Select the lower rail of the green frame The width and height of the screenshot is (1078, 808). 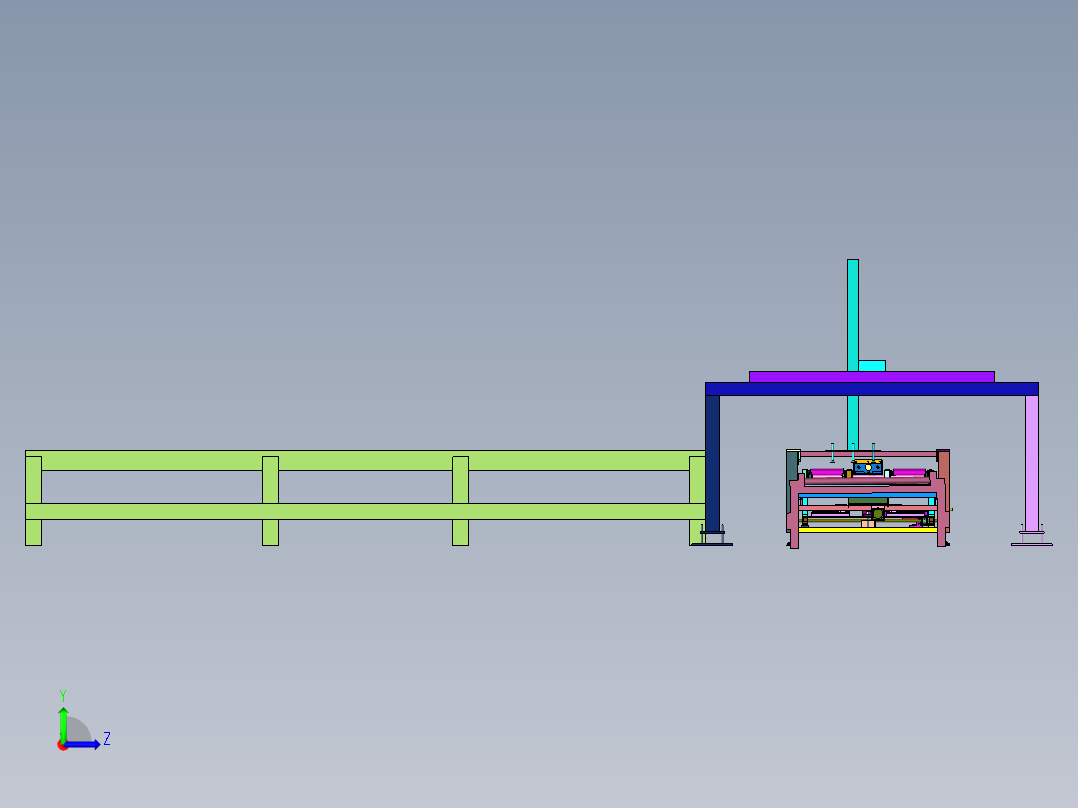(365, 511)
